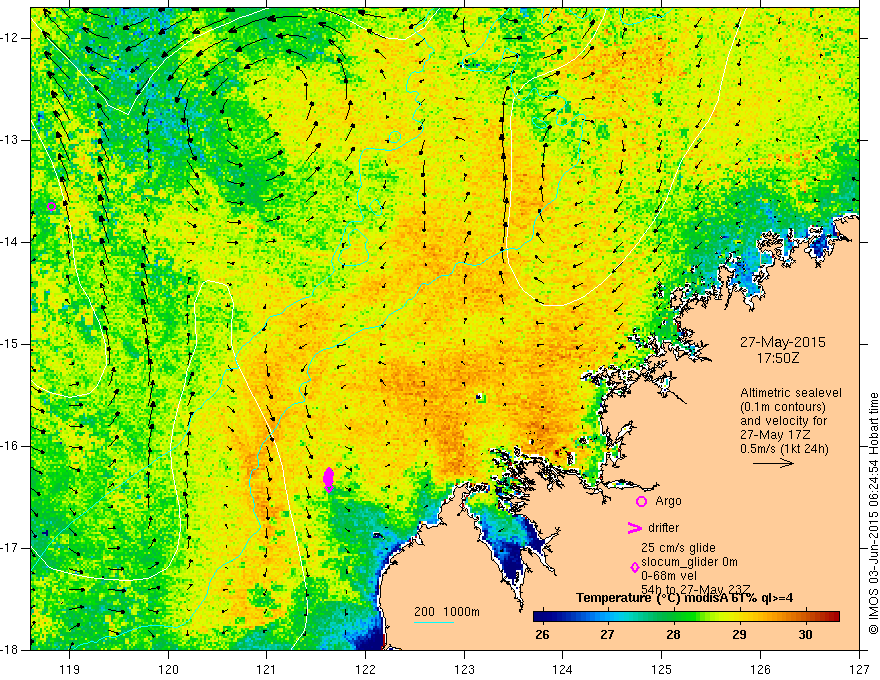This screenshot has width=880, height=680.
Task: Click the colorbar tick label '28'
Action: (673, 635)
